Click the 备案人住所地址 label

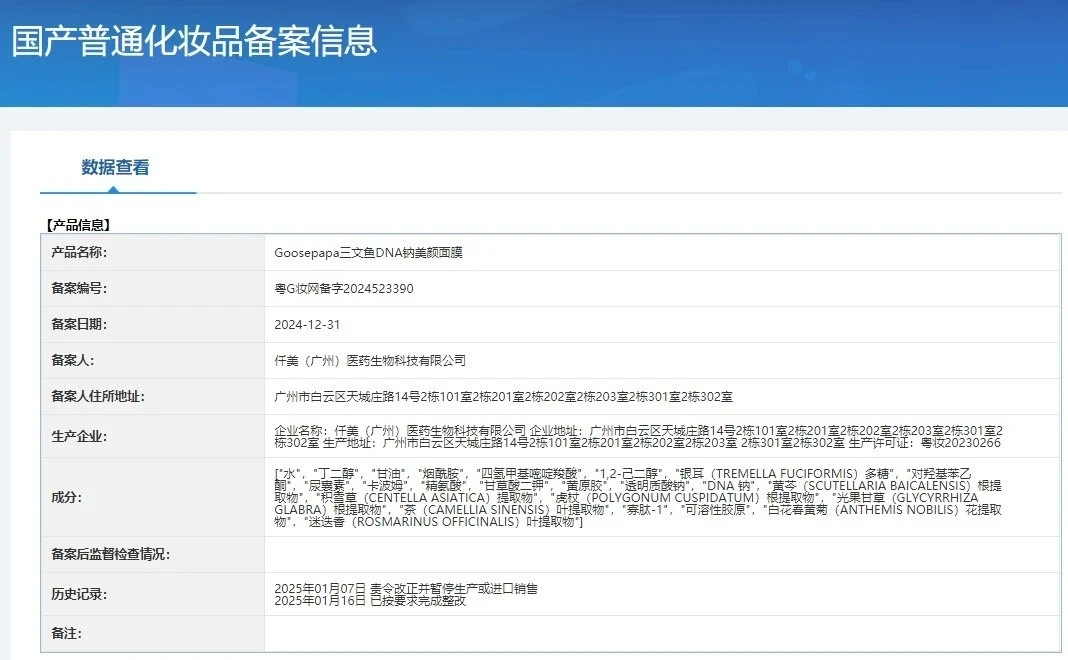click(x=98, y=396)
